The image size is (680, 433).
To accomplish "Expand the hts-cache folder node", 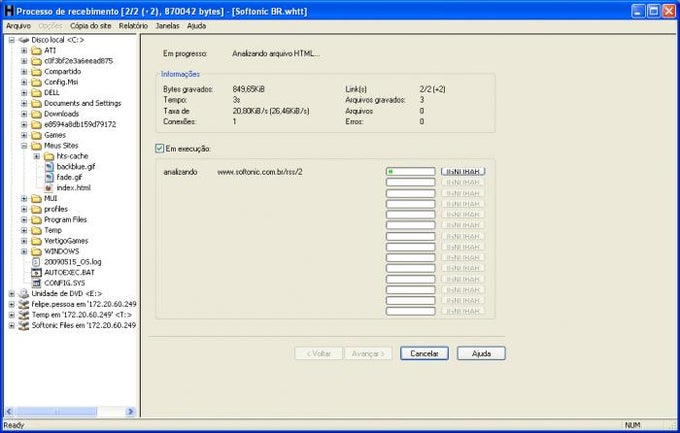I will pyautogui.click(x=37, y=156).
